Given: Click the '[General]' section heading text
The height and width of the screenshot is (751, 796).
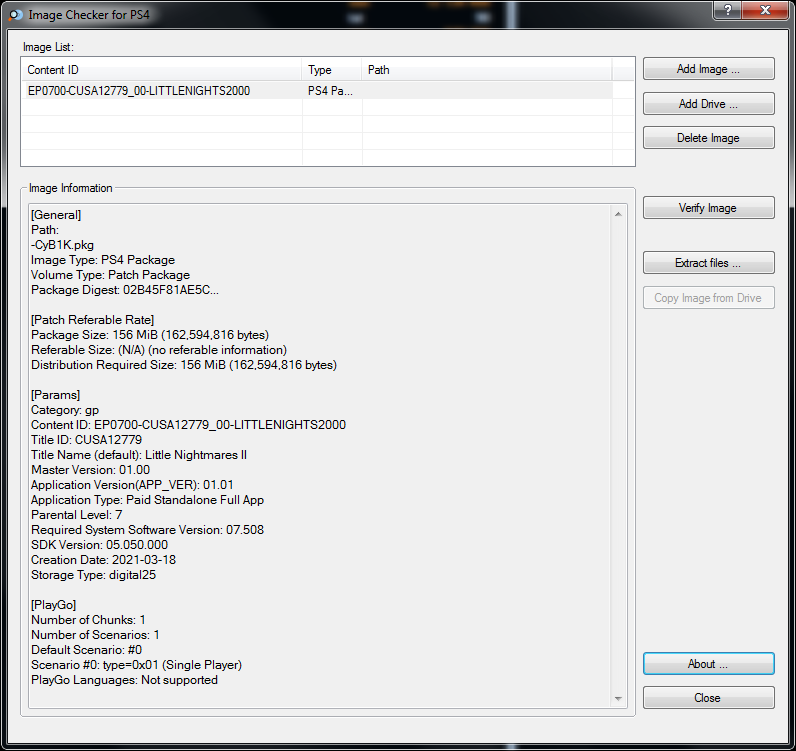Looking at the screenshot, I should tap(56, 215).
